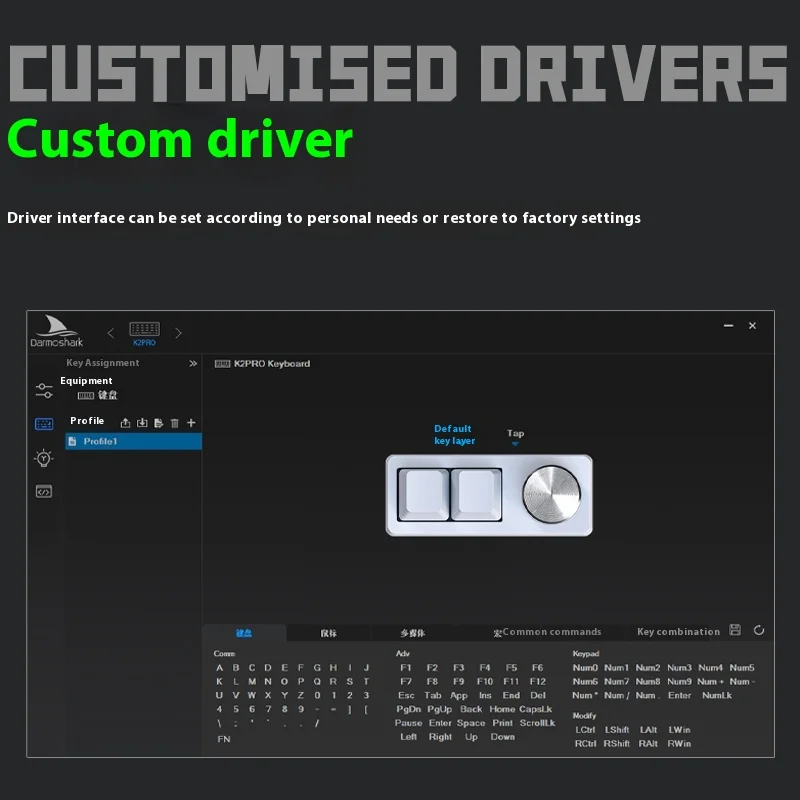
Task: Open the Key combination tab
Action: click(678, 632)
